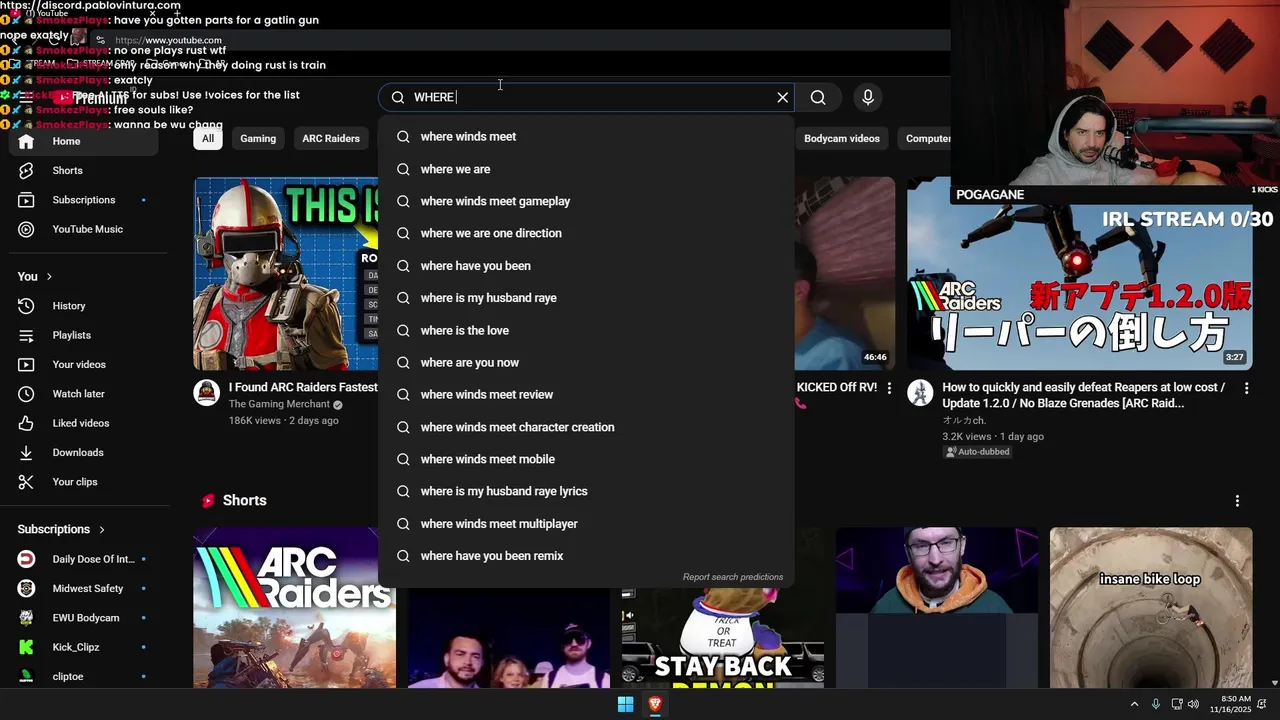The width and height of the screenshot is (1280, 720).
Task: Select suggestion 'where we are'
Action: coord(586,169)
